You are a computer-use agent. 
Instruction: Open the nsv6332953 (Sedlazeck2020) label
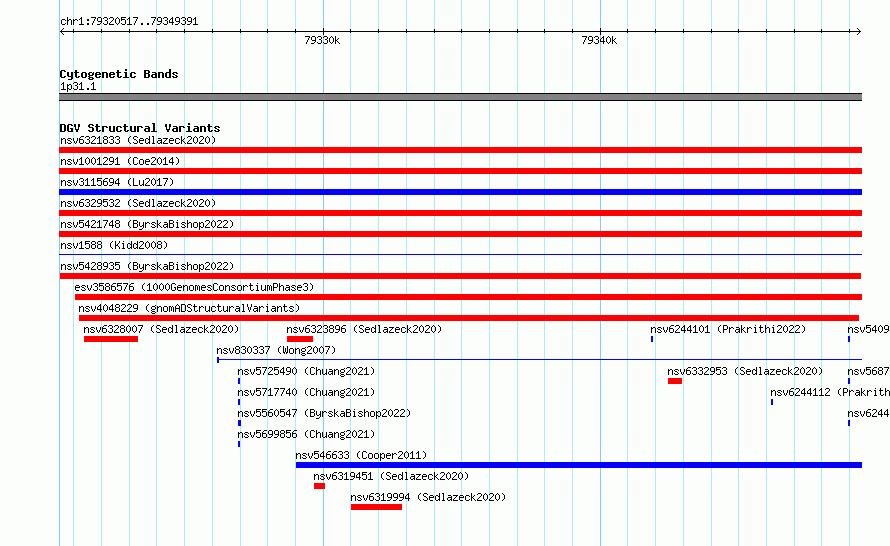click(x=745, y=371)
